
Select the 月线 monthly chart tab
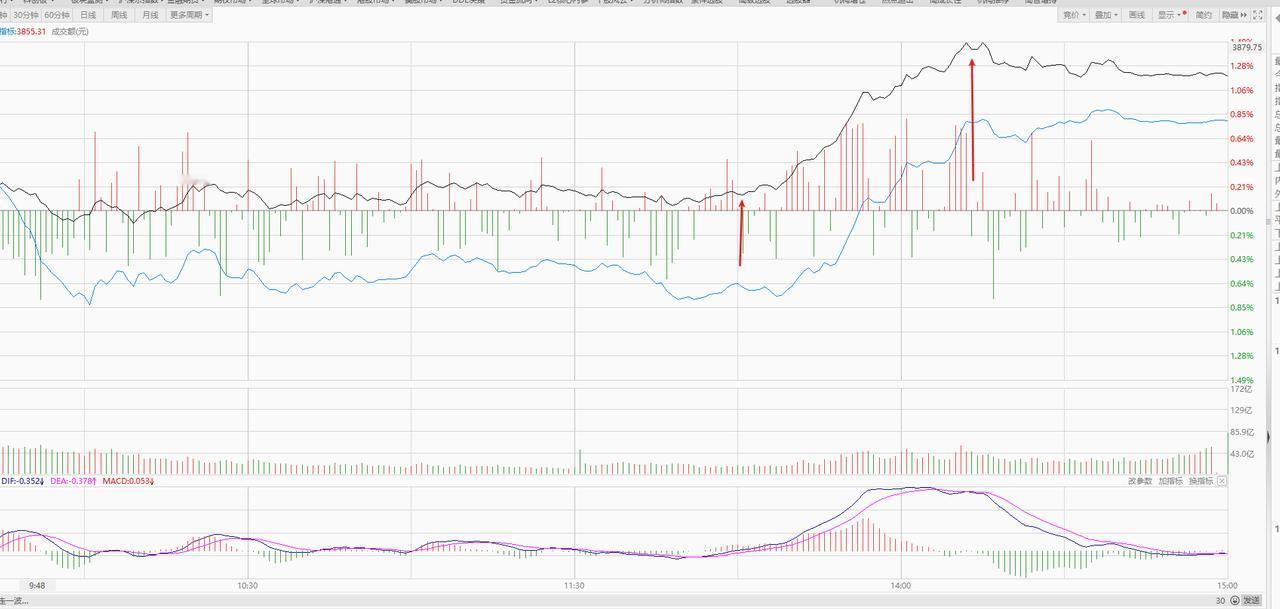[150, 15]
